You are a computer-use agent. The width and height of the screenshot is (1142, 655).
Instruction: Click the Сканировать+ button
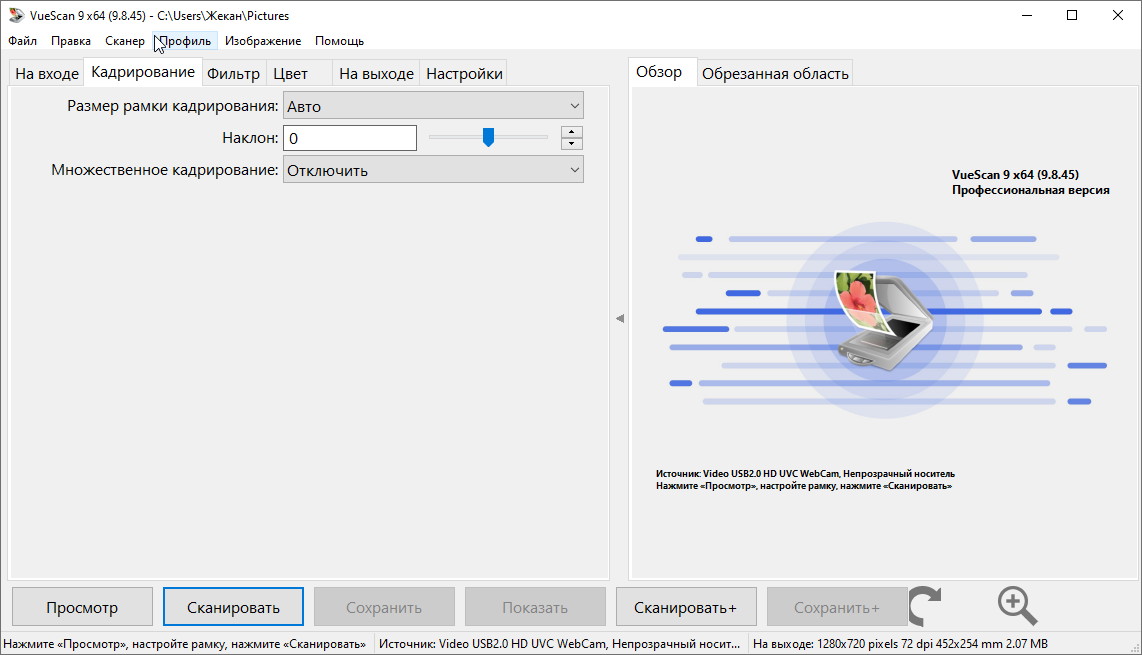click(685, 607)
